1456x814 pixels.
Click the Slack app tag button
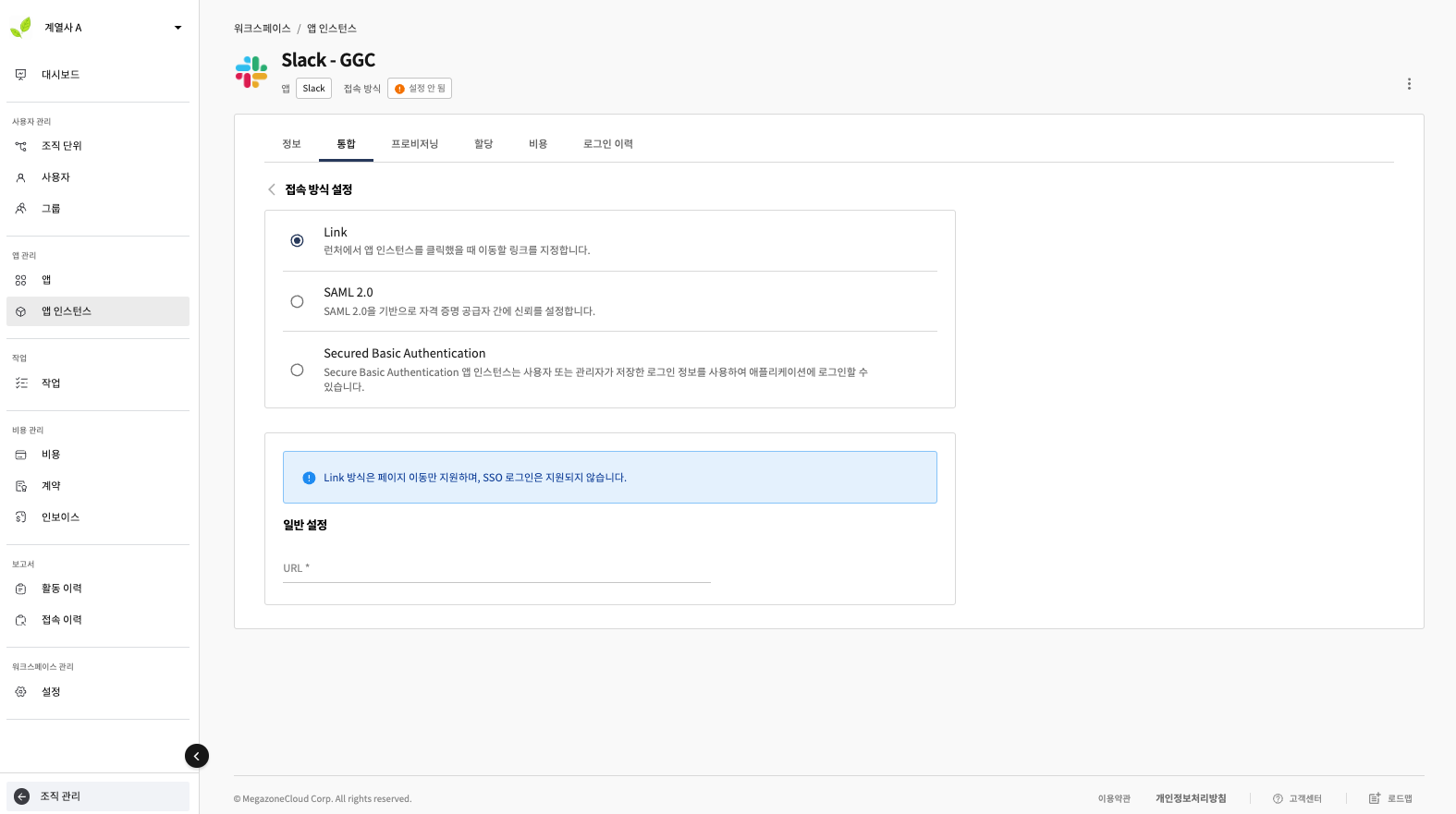pyautogui.click(x=313, y=89)
